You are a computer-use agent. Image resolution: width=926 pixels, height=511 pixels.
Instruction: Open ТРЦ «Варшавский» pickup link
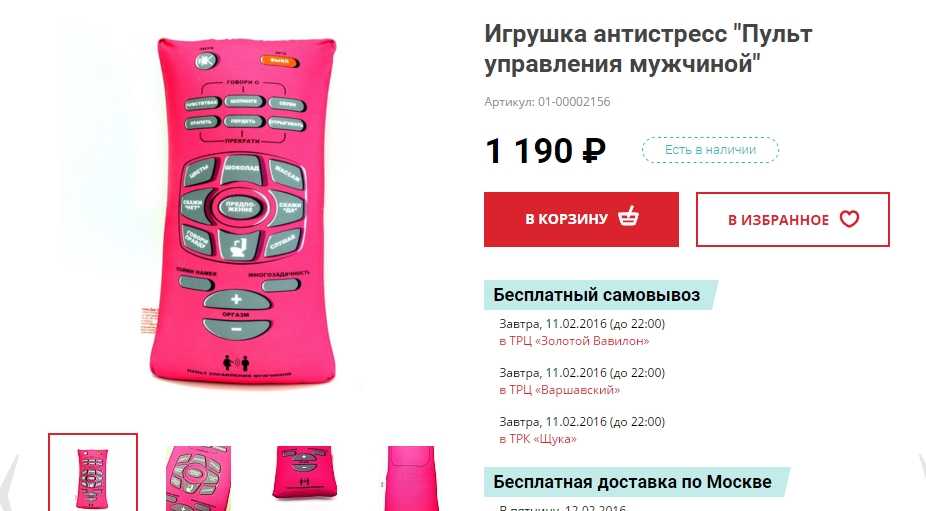tap(560, 390)
